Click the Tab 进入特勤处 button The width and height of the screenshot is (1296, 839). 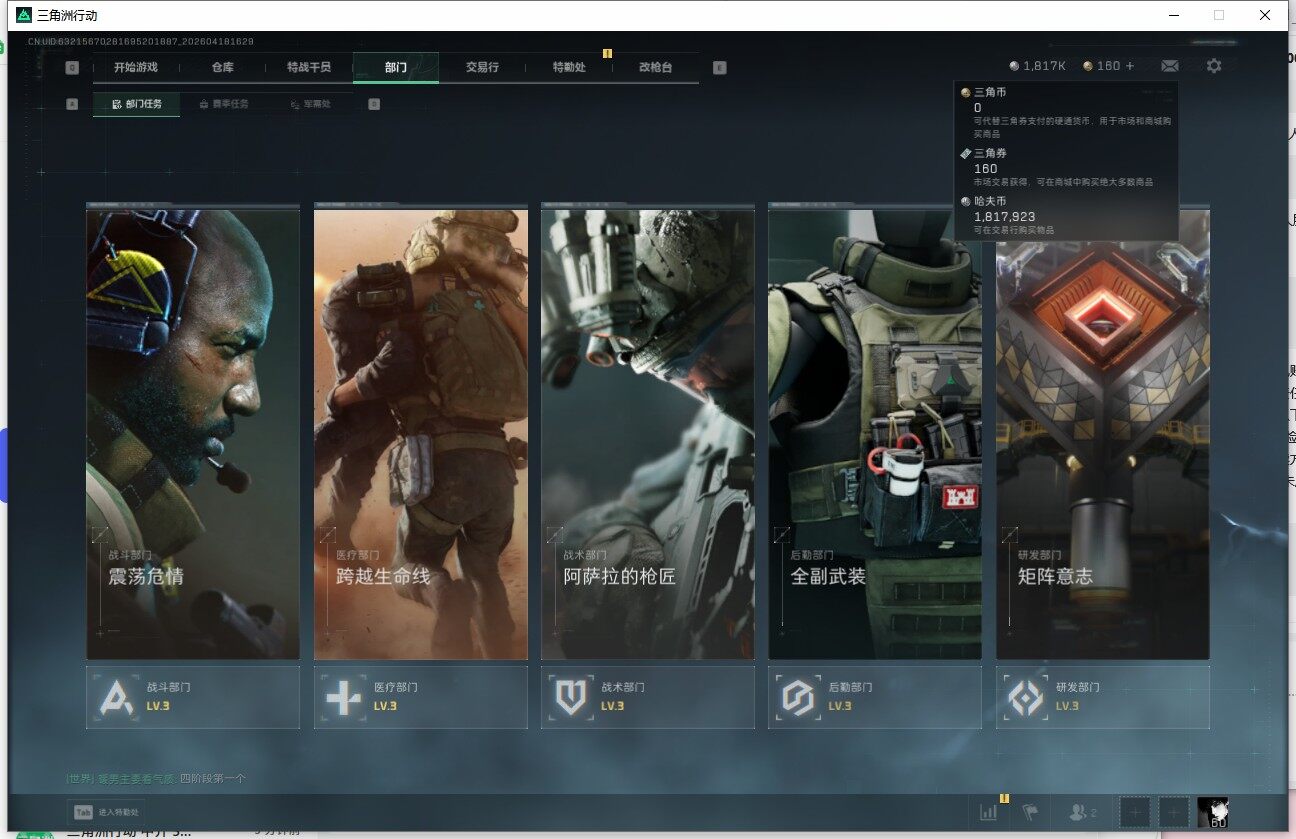(x=106, y=813)
